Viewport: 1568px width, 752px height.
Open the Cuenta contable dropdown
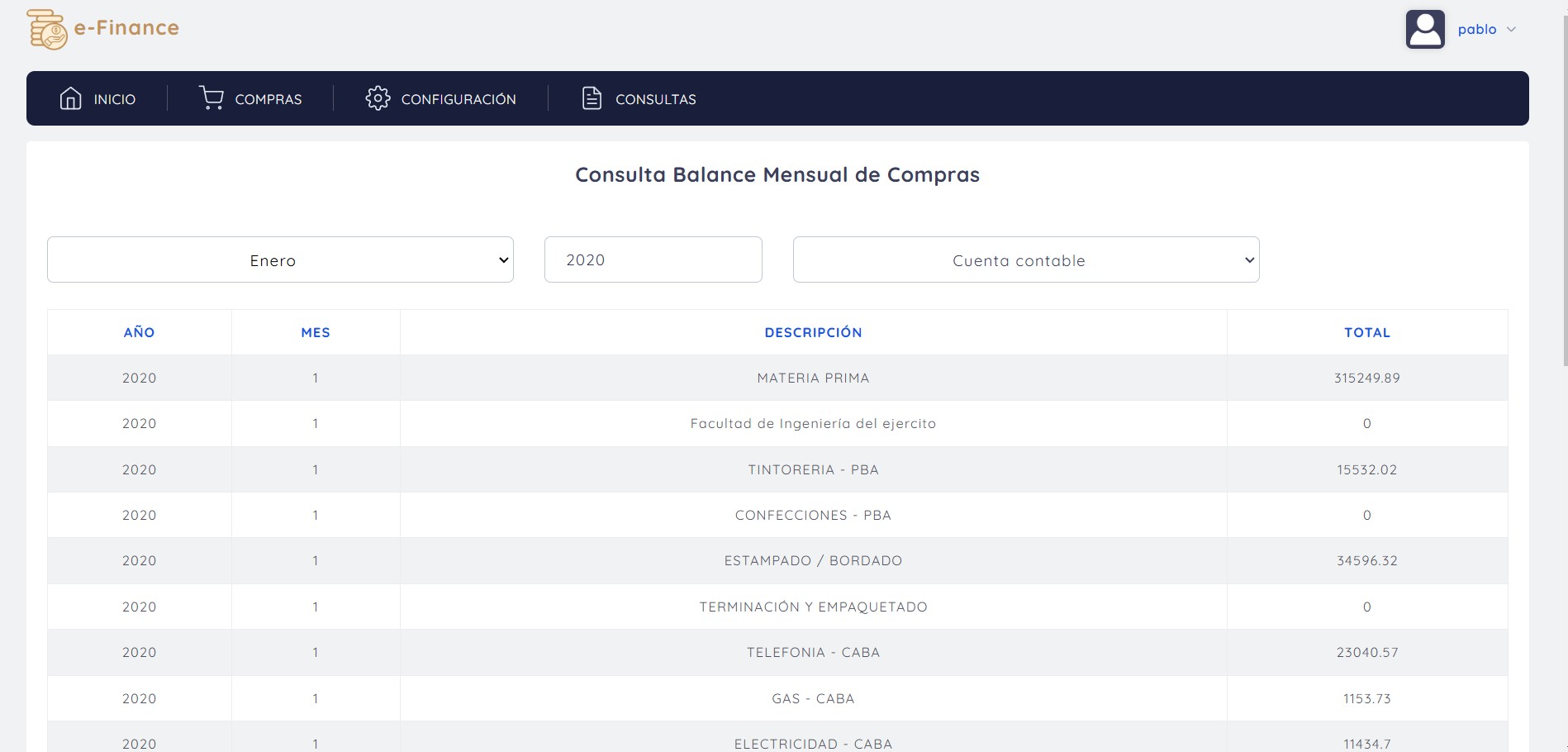1025,259
